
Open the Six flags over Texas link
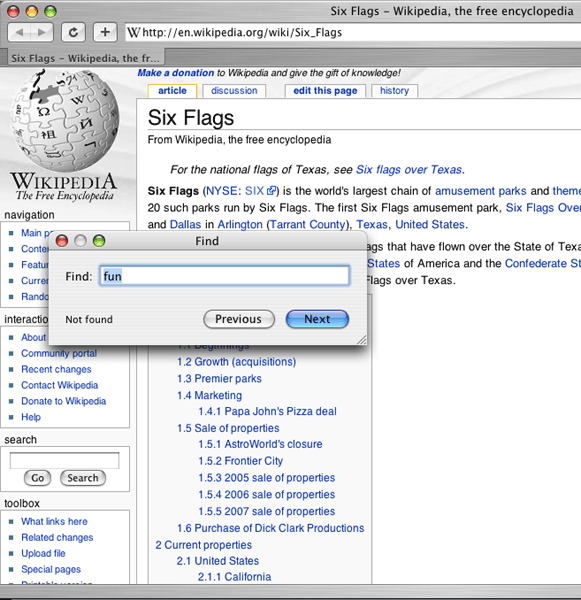(409, 170)
